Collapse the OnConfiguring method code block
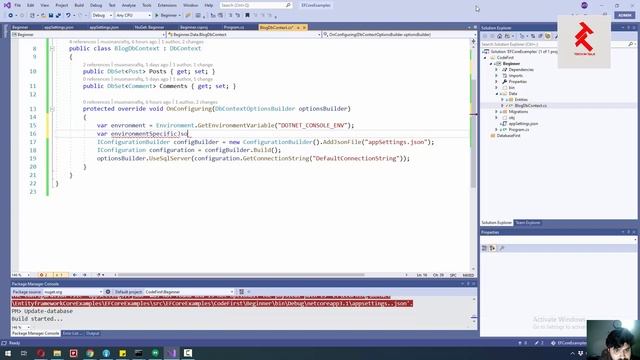Screen dimensions: 640x360 click(52, 109)
